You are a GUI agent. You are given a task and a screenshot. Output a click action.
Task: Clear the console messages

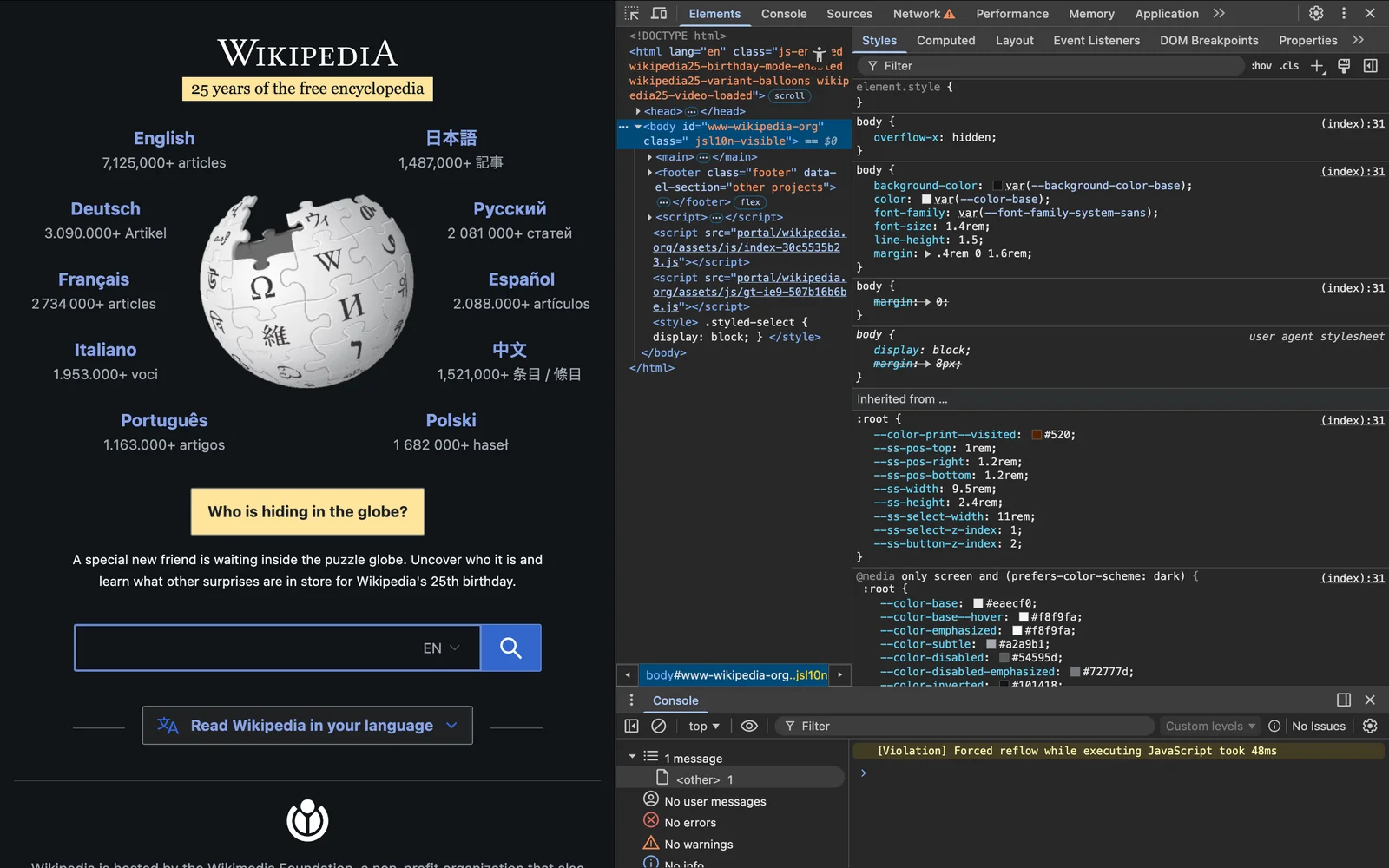click(659, 726)
